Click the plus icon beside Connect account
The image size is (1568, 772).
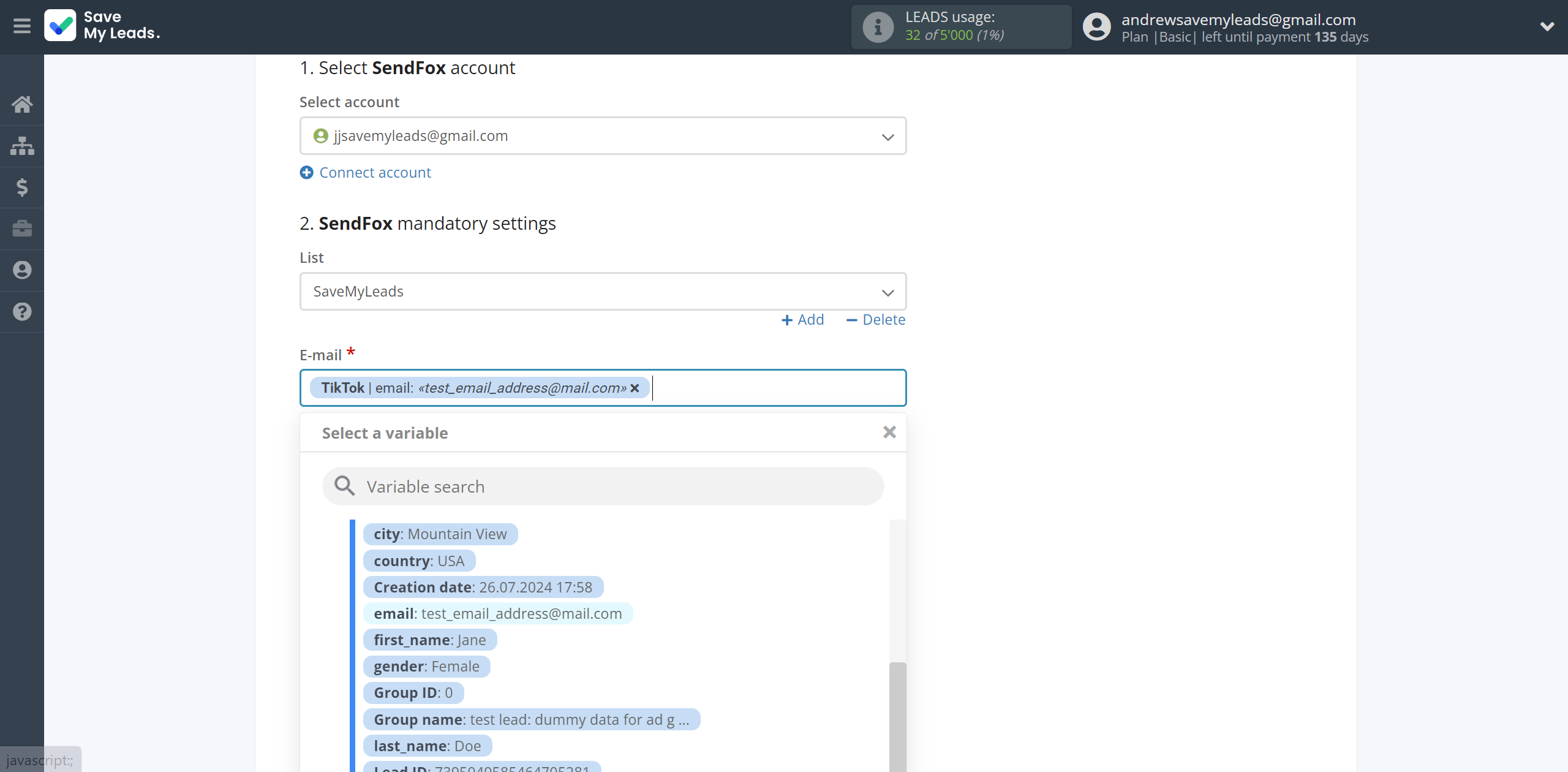tap(306, 173)
